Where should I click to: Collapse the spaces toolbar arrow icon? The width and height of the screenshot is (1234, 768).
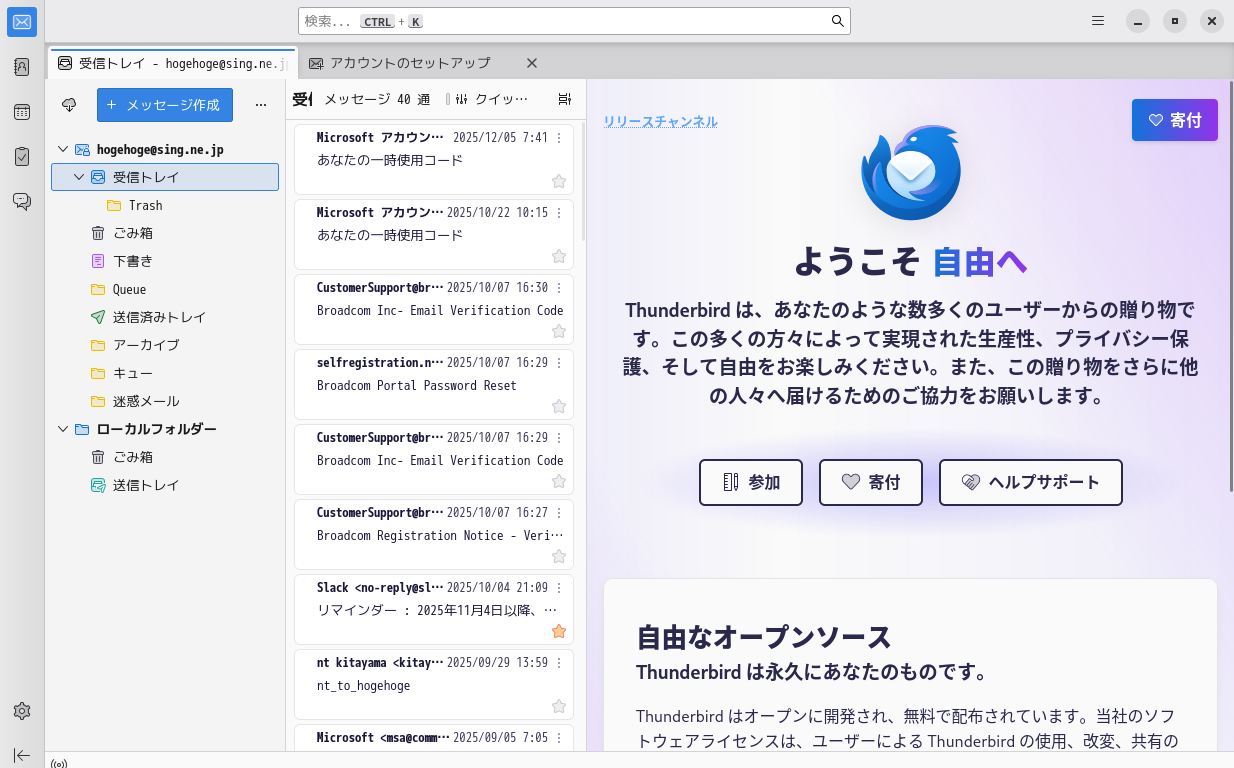[x=22, y=755]
